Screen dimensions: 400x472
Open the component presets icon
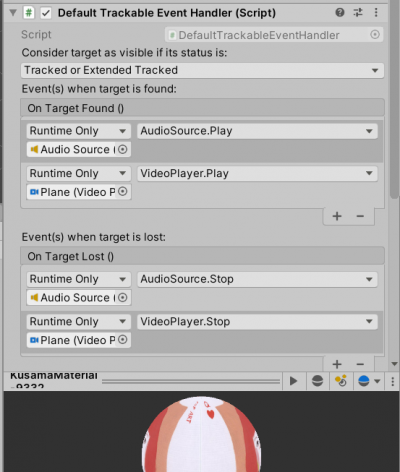coord(358,13)
